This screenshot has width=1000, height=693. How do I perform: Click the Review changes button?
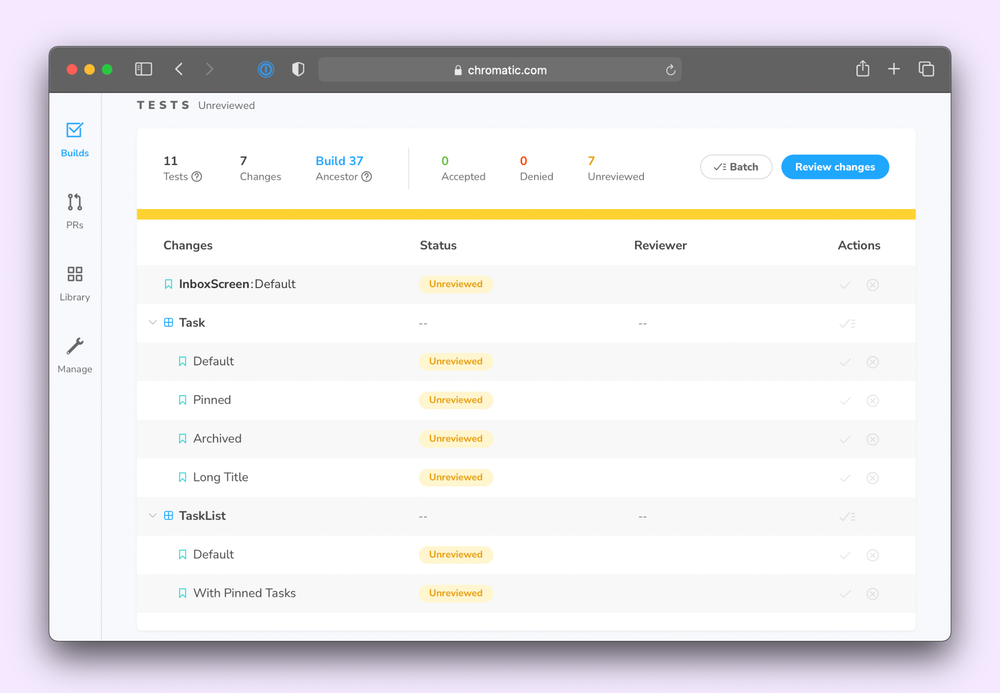835,167
